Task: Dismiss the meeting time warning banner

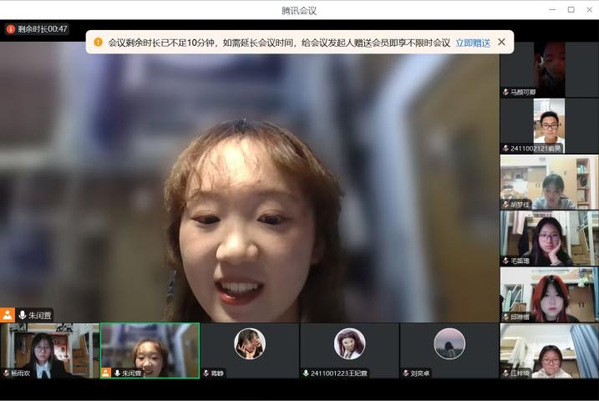Action: (502, 42)
